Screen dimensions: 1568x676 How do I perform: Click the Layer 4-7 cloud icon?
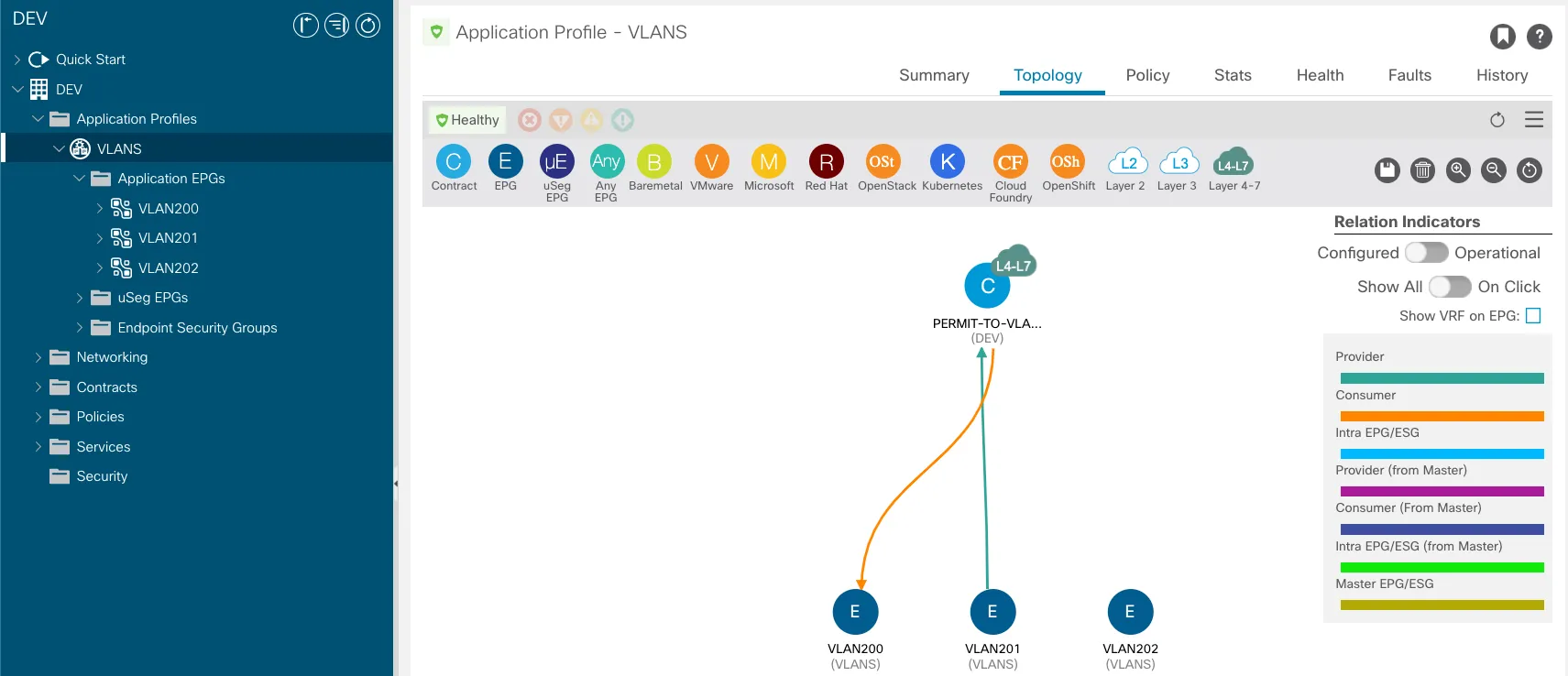[x=1233, y=163]
